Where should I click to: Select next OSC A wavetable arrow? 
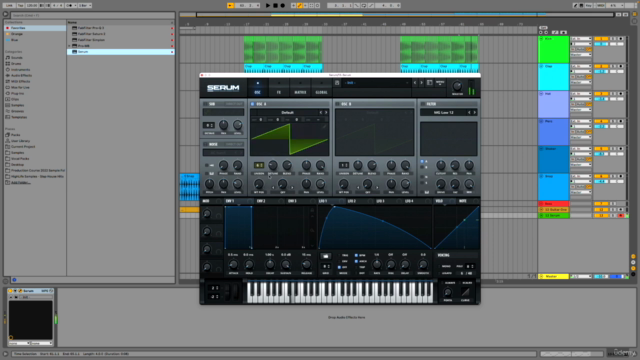click(x=326, y=112)
